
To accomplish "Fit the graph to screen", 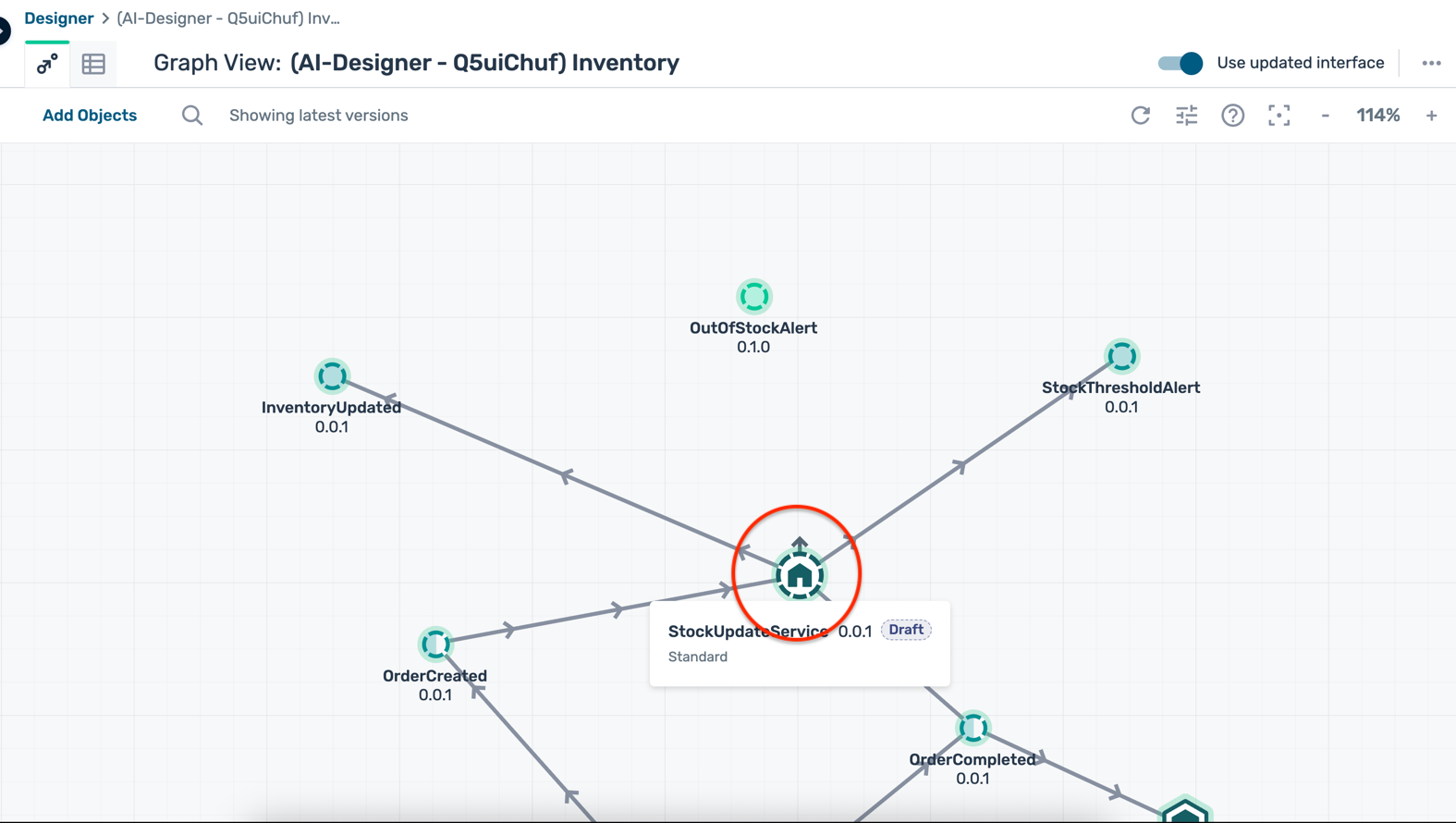I will (1279, 116).
